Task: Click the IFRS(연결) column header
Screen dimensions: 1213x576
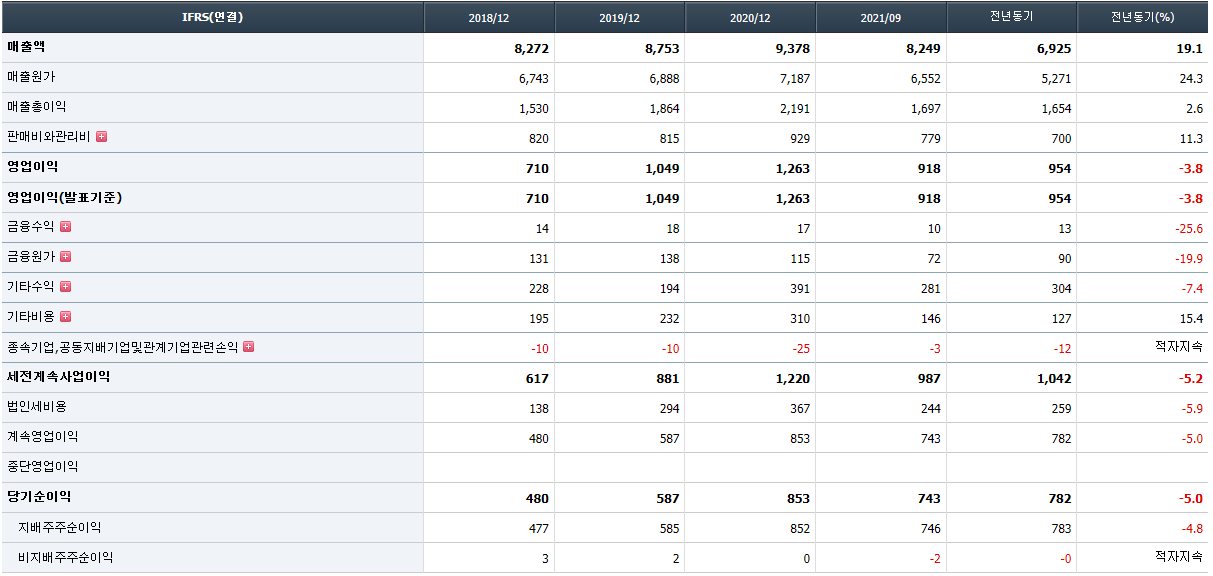Action: pos(212,17)
